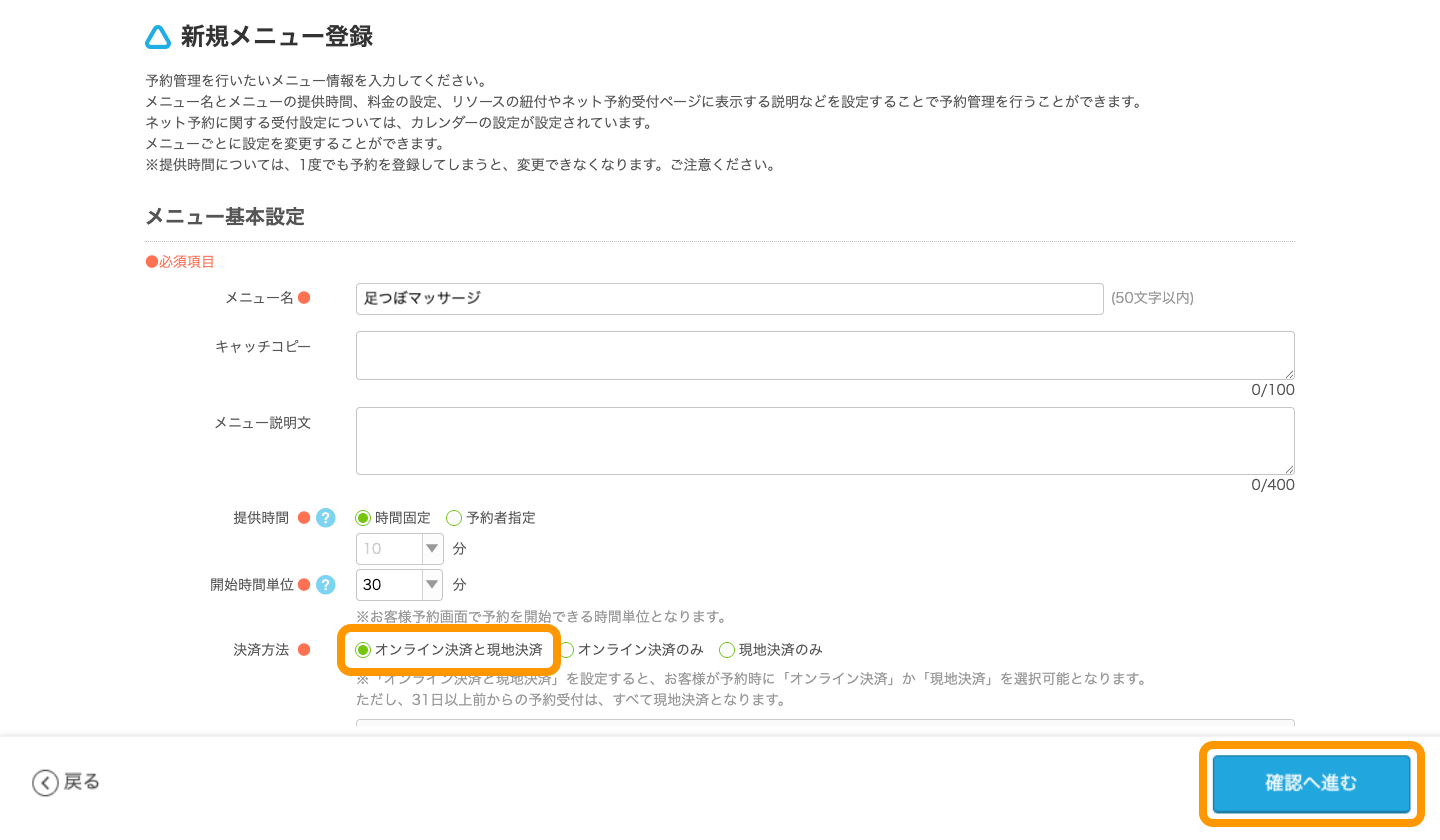Select the オンライン決済のみ payment option

567,649
